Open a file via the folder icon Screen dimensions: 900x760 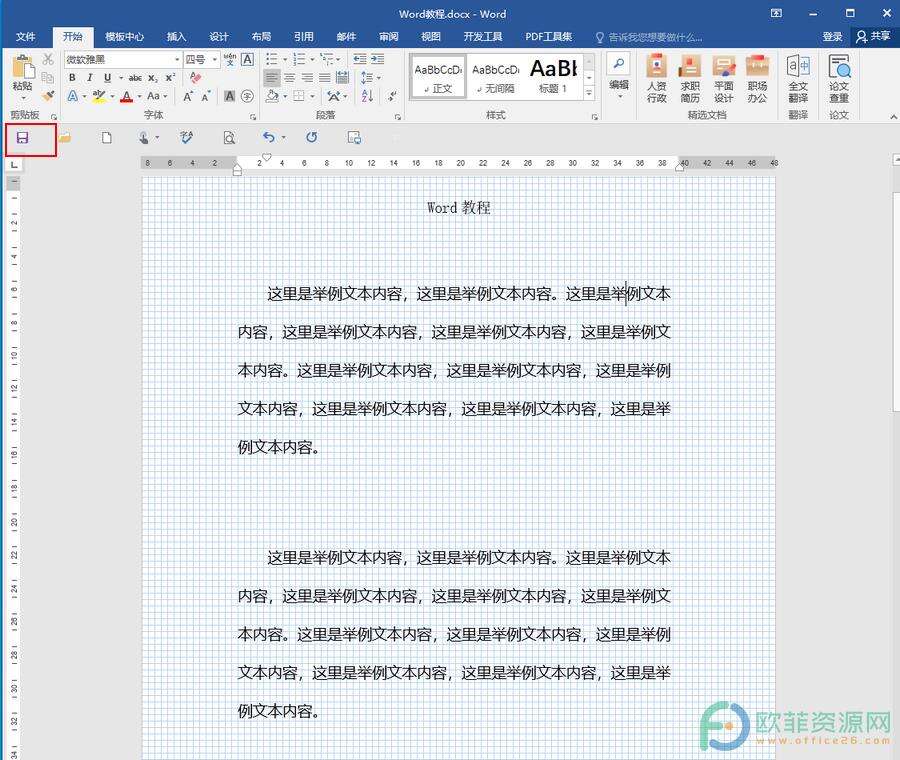pos(64,138)
